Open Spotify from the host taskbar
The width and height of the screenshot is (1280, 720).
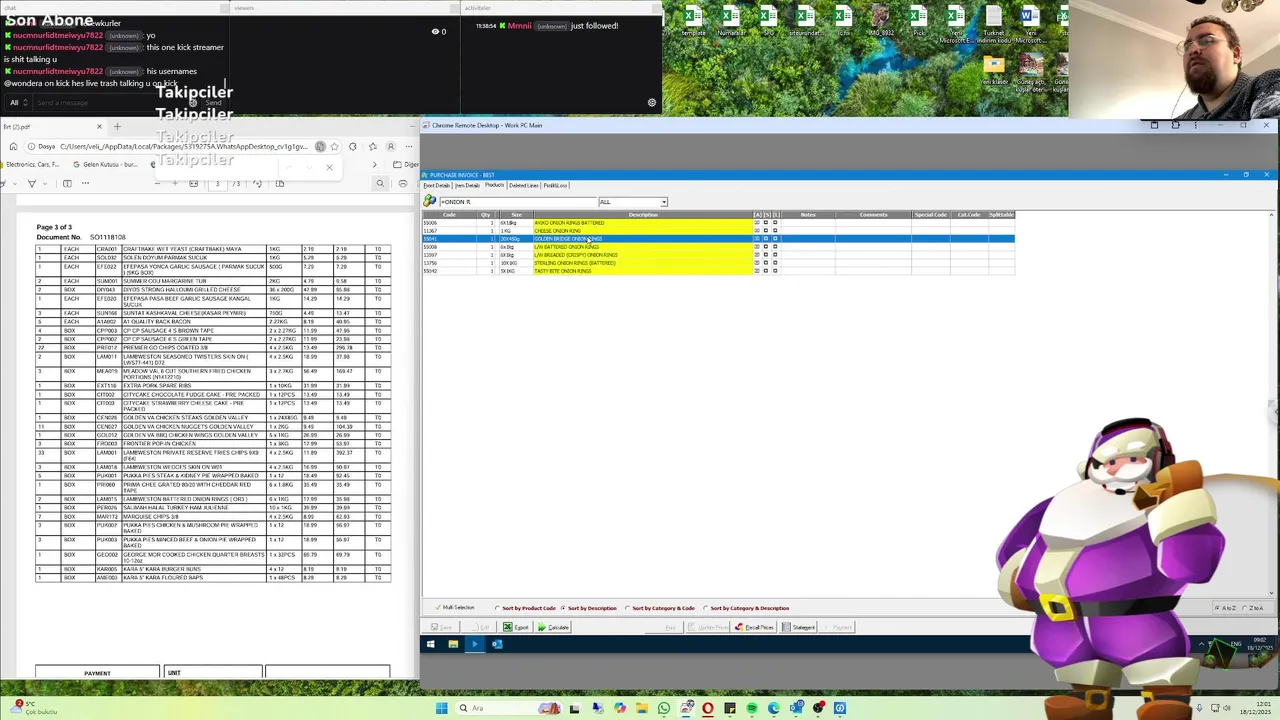coord(751,708)
